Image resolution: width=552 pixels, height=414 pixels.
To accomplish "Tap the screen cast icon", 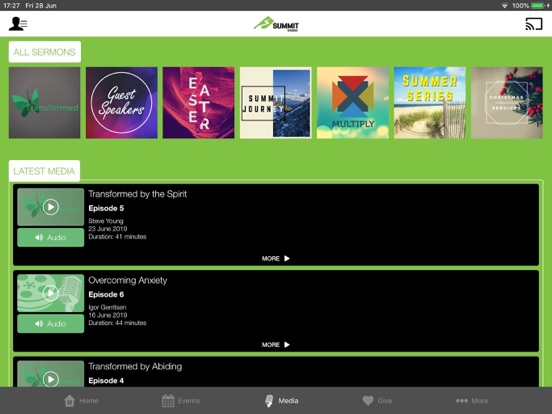I will 534,24.
